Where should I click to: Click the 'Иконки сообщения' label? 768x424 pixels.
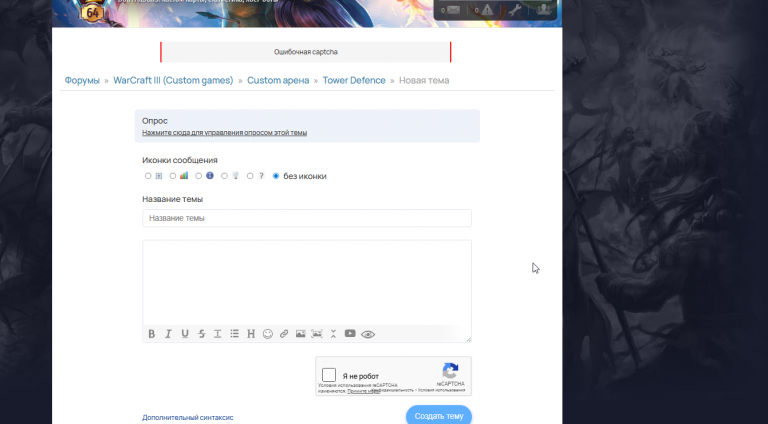[180, 160]
